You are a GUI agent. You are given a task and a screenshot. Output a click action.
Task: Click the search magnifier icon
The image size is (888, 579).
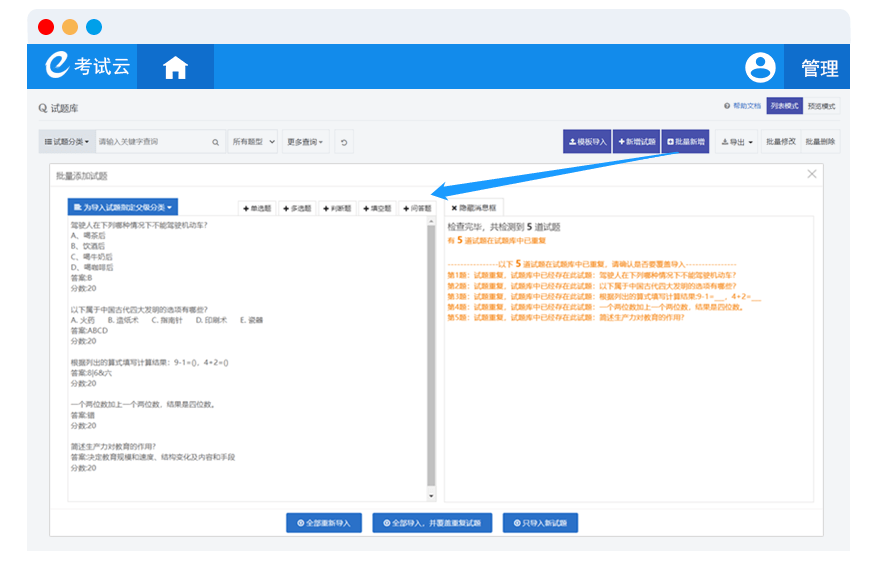215,142
